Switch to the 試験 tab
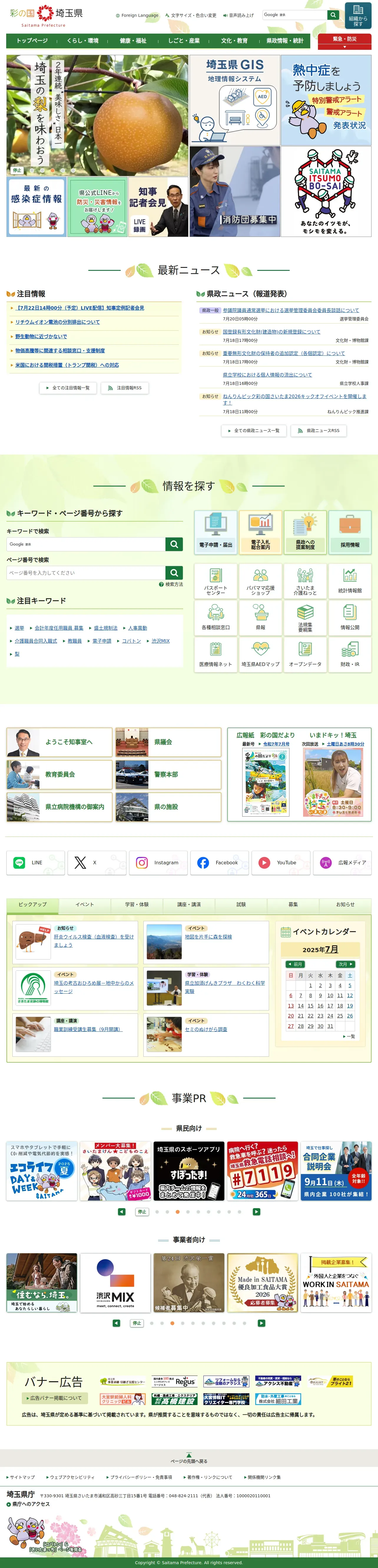Image resolution: width=378 pixels, height=1568 pixels. [x=241, y=904]
